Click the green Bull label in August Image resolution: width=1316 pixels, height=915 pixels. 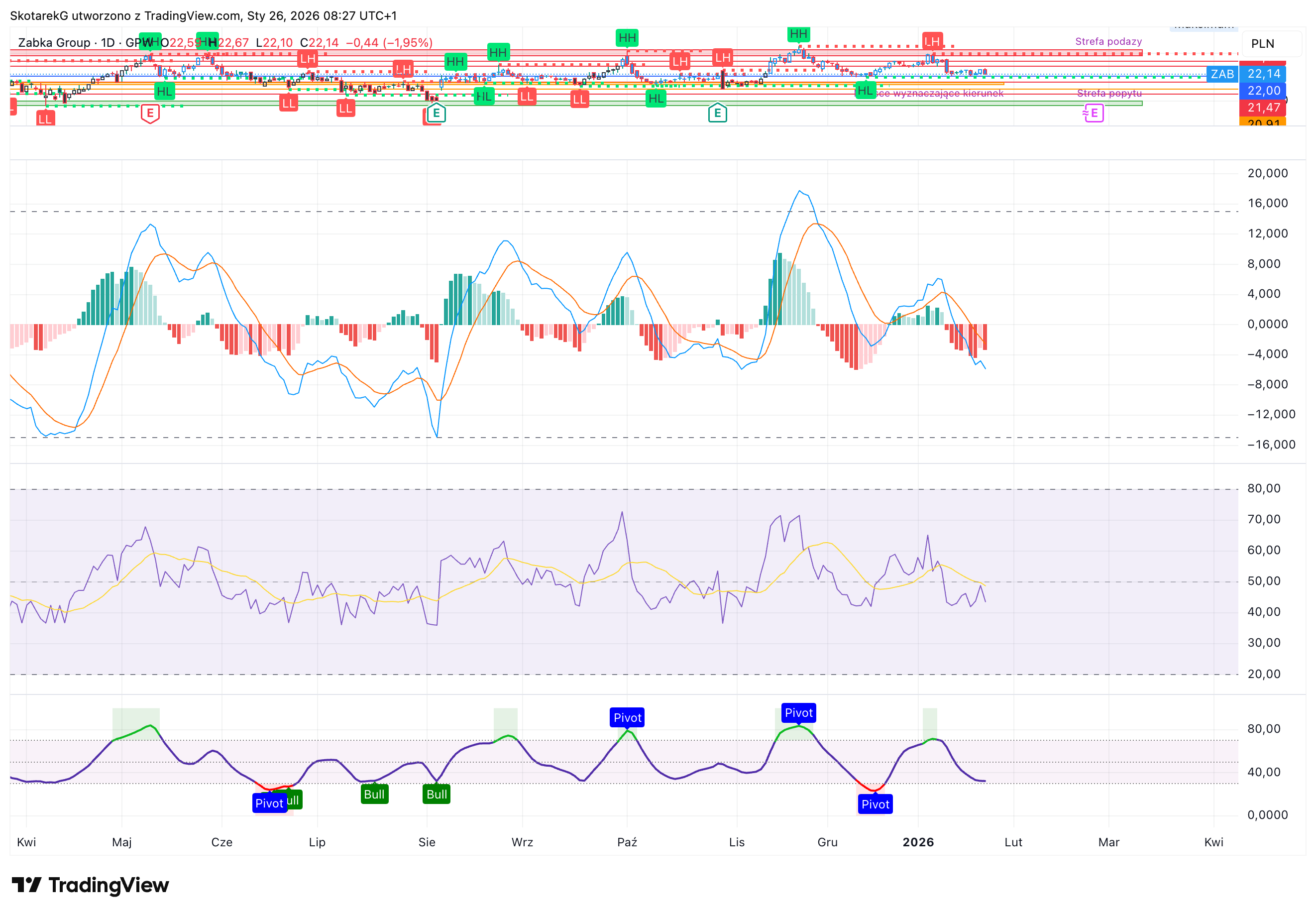[x=437, y=794]
